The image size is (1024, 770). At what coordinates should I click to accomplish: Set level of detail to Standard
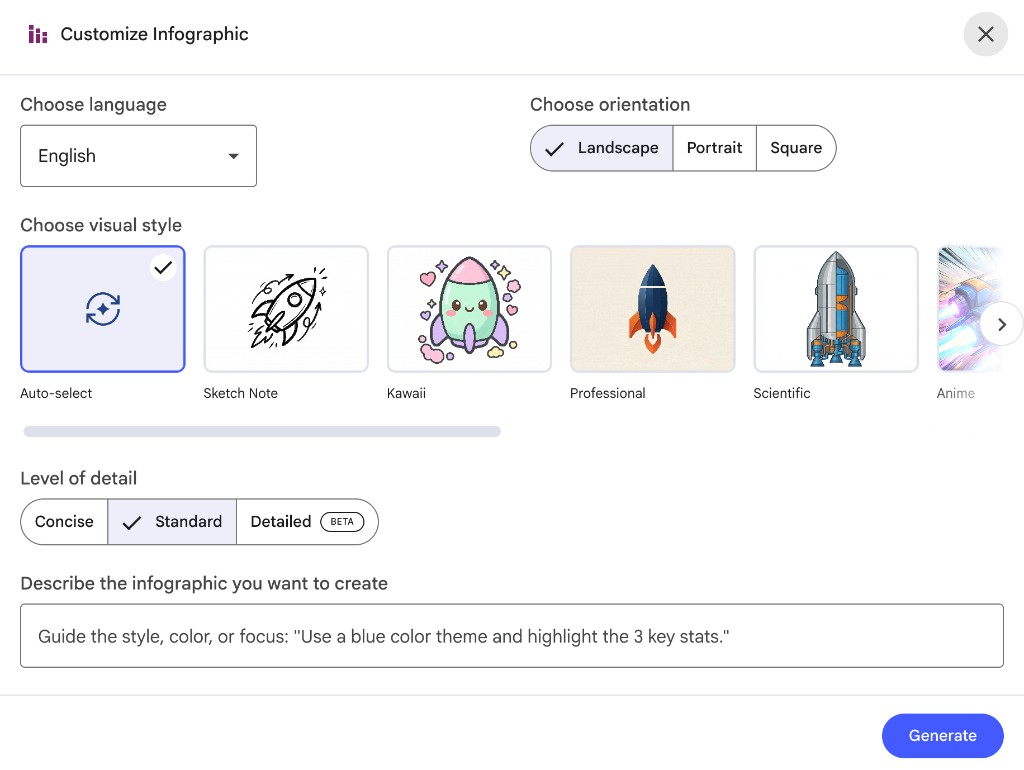[172, 522]
